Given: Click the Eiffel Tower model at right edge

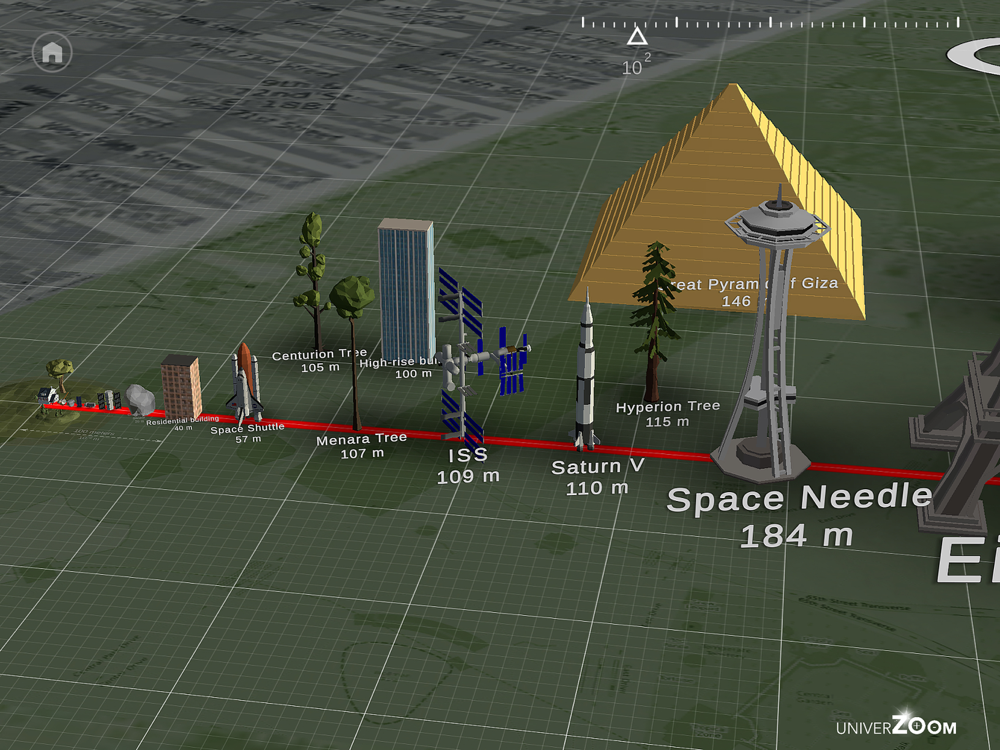Looking at the screenshot, I should [x=955, y=440].
